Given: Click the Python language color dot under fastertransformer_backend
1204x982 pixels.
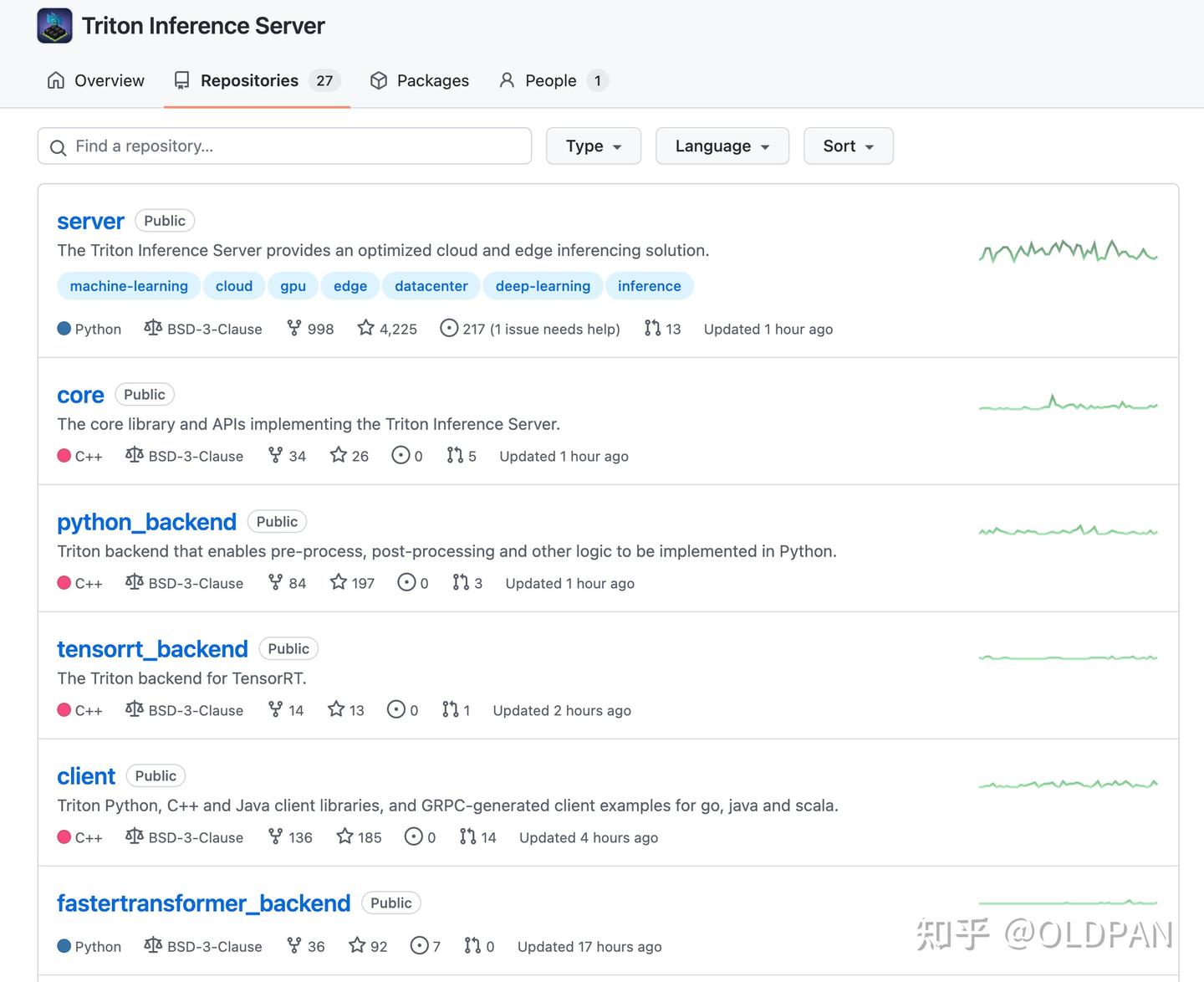Looking at the screenshot, I should (x=64, y=946).
